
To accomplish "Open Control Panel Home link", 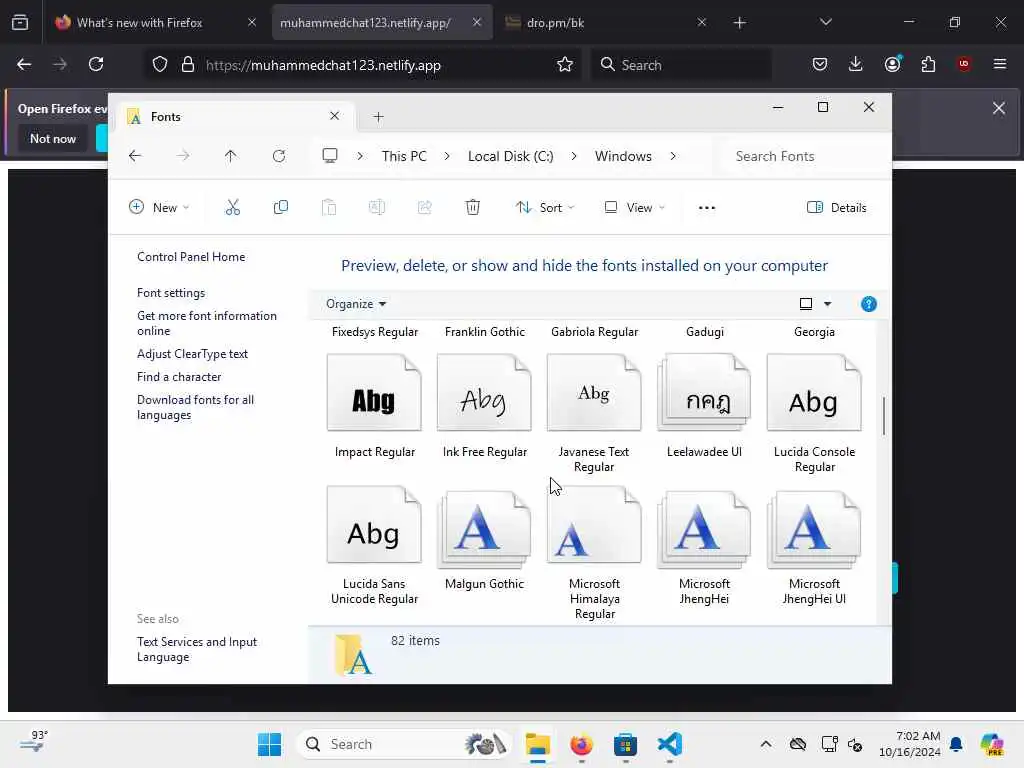I will (x=191, y=257).
